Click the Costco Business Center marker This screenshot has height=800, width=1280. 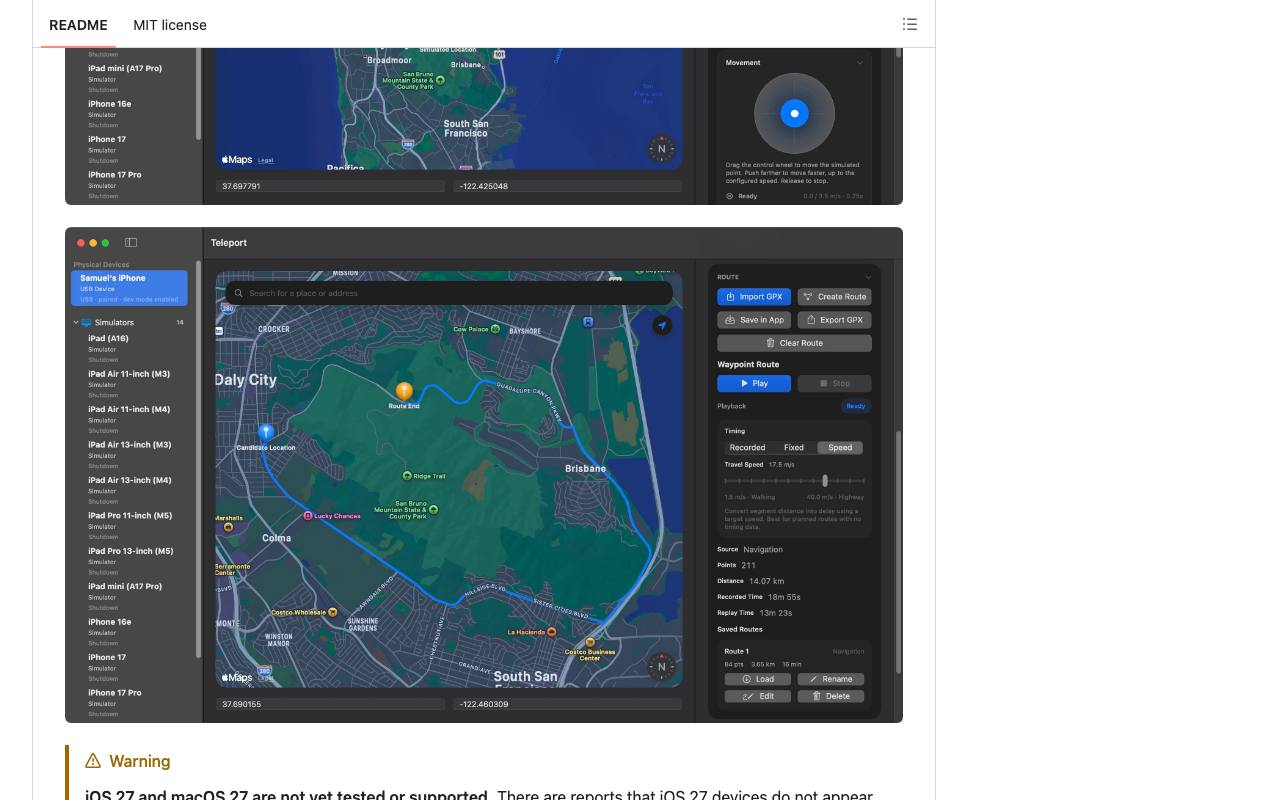click(x=590, y=644)
